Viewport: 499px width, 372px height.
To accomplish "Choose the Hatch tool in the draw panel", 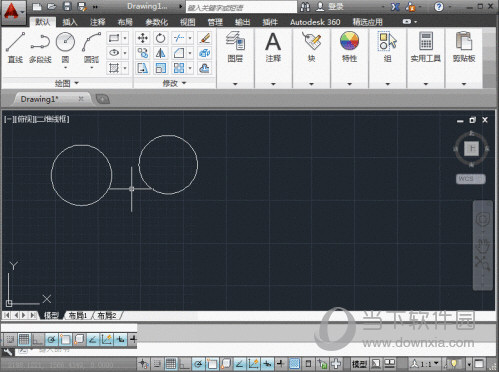I will [x=114, y=68].
